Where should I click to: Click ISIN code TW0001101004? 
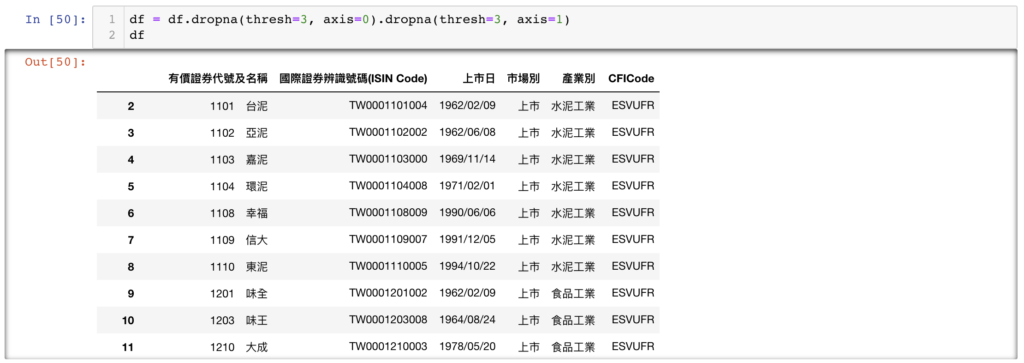388,106
